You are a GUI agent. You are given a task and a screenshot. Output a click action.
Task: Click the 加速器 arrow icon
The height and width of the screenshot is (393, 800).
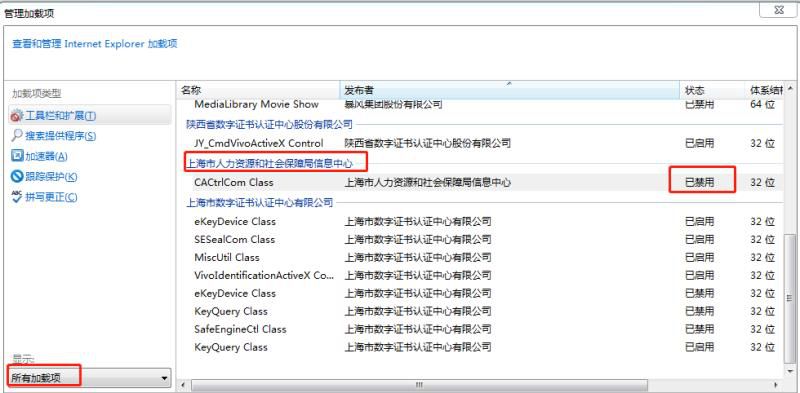tap(17, 156)
